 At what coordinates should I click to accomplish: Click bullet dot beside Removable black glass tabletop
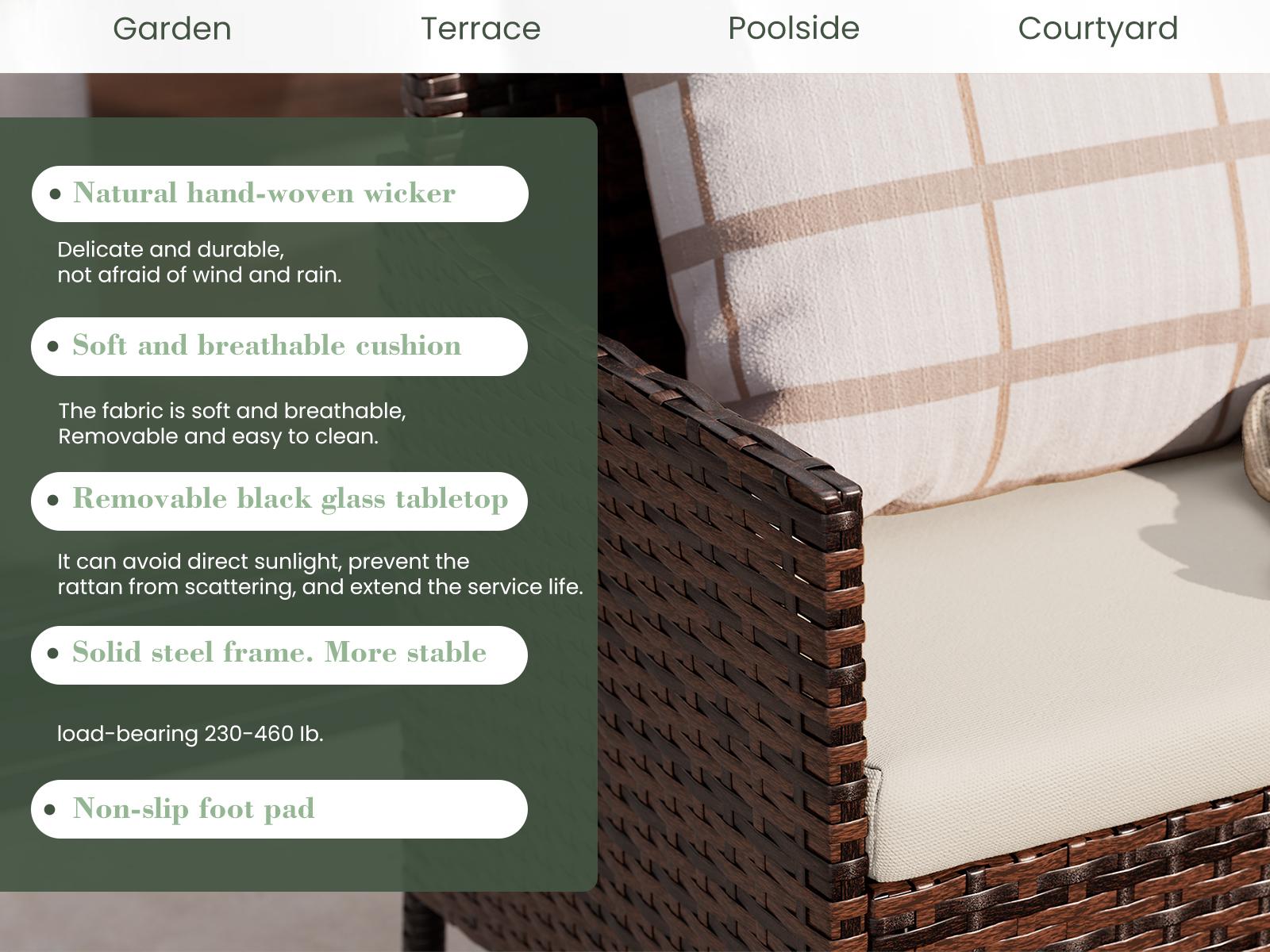pyautogui.click(x=53, y=500)
